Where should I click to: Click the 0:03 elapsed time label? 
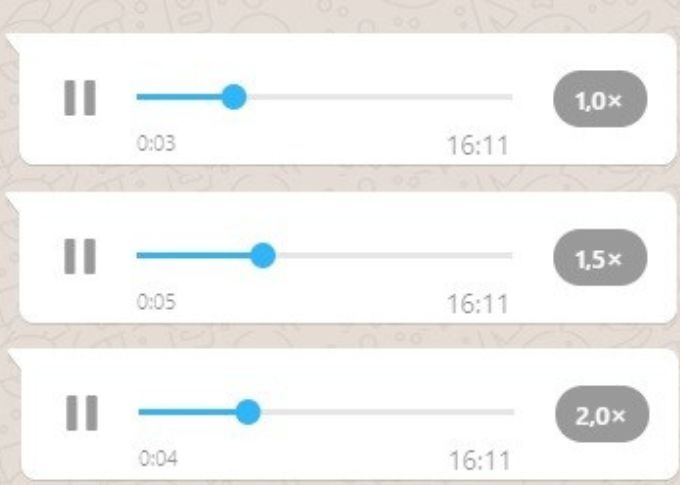(x=156, y=143)
